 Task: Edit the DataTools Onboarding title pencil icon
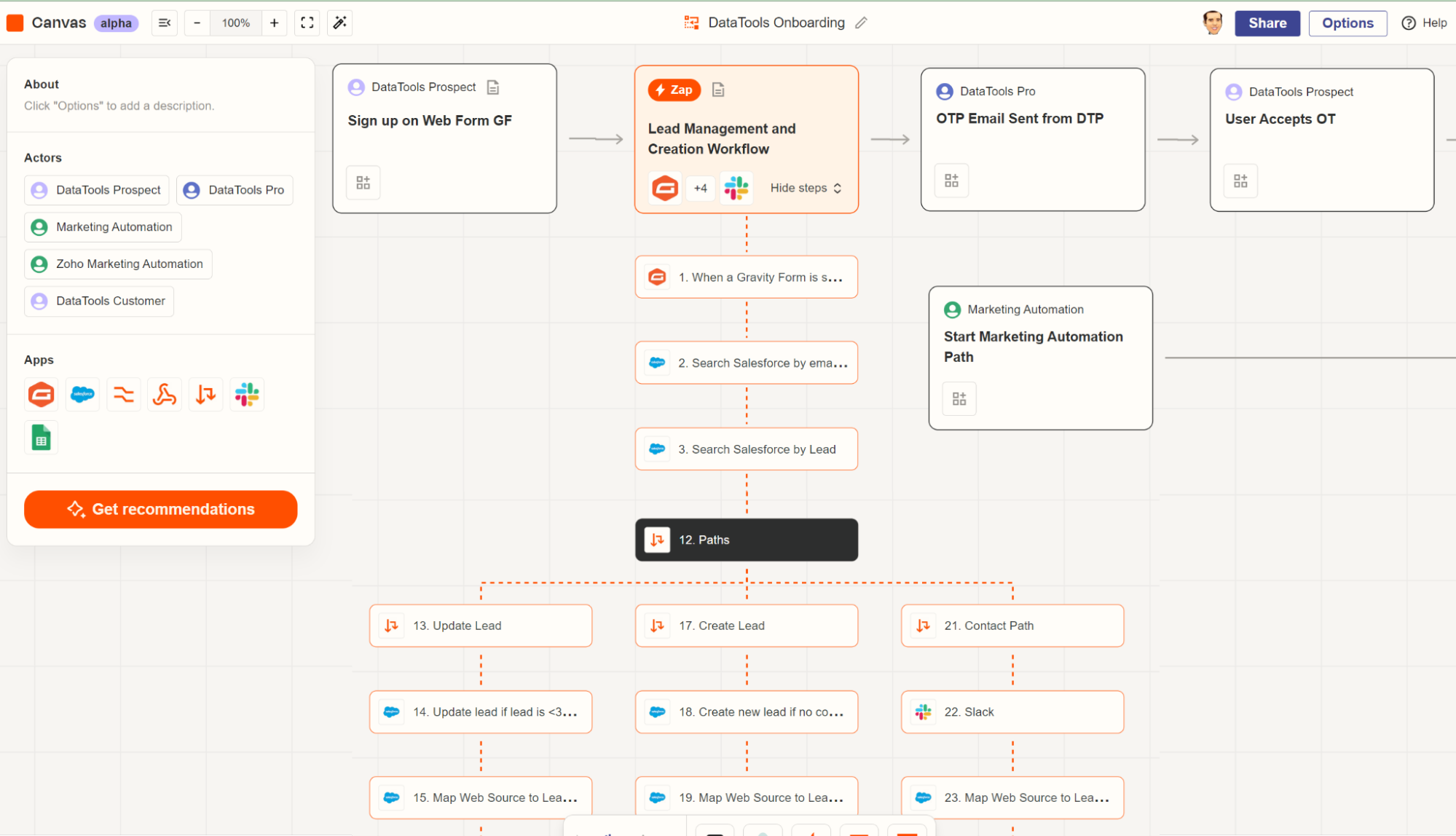coord(862,23)
